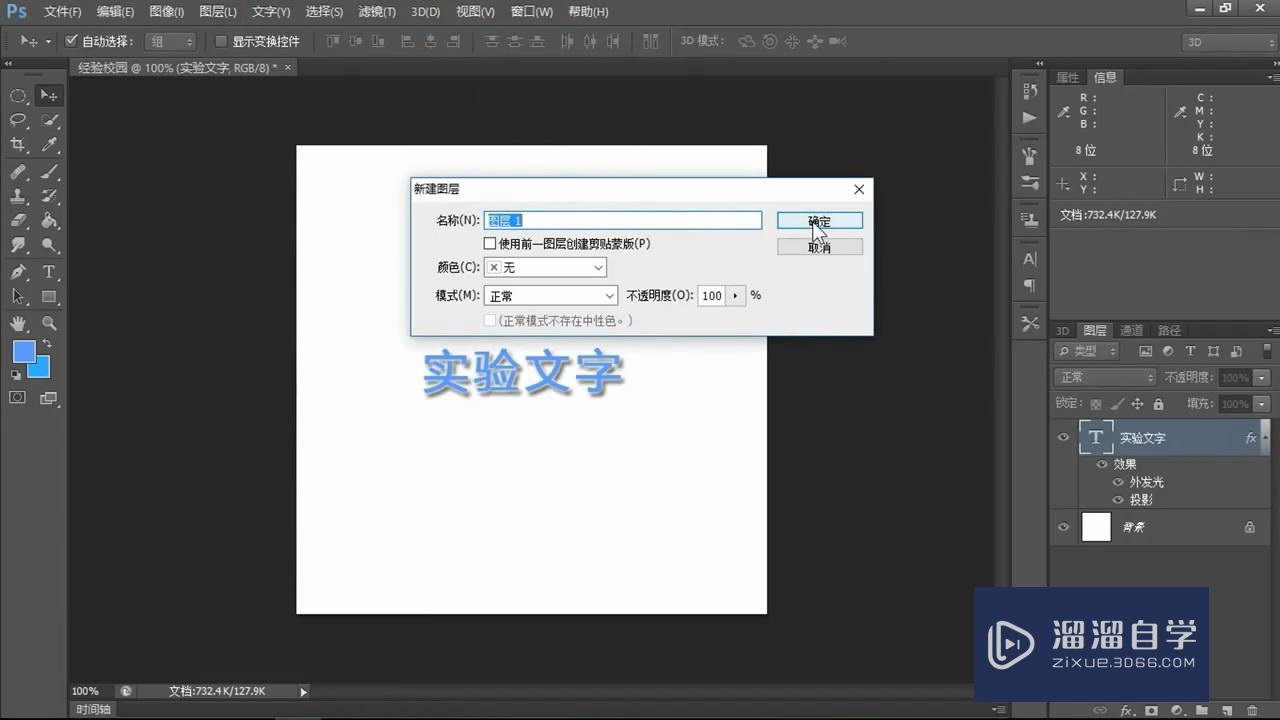Select the Healing Brush tool
This screenshot has width=1280, height=720.
pos(18,171)
